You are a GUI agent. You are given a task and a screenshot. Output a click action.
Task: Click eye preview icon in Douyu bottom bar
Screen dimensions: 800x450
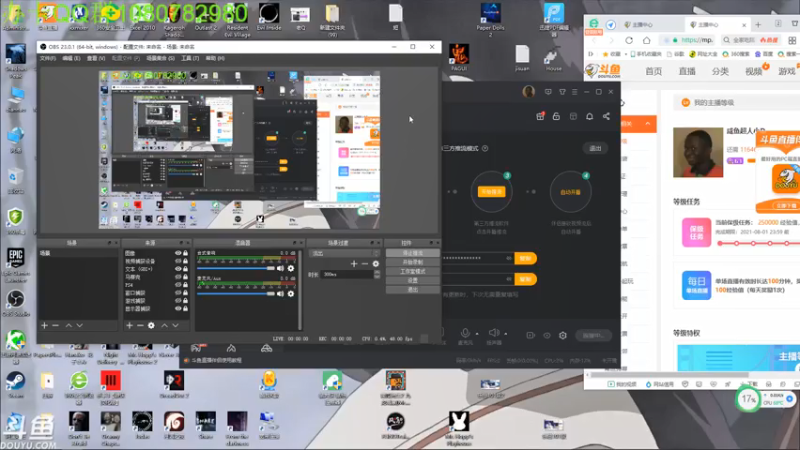pyautogui.click(x=546, y=335)
